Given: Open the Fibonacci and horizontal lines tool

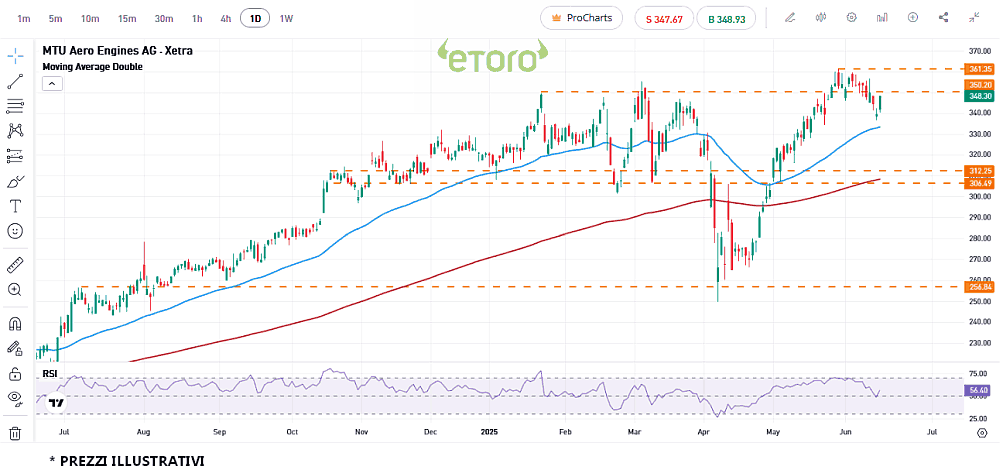Looking at the screenshot, I should click(15, 106).
